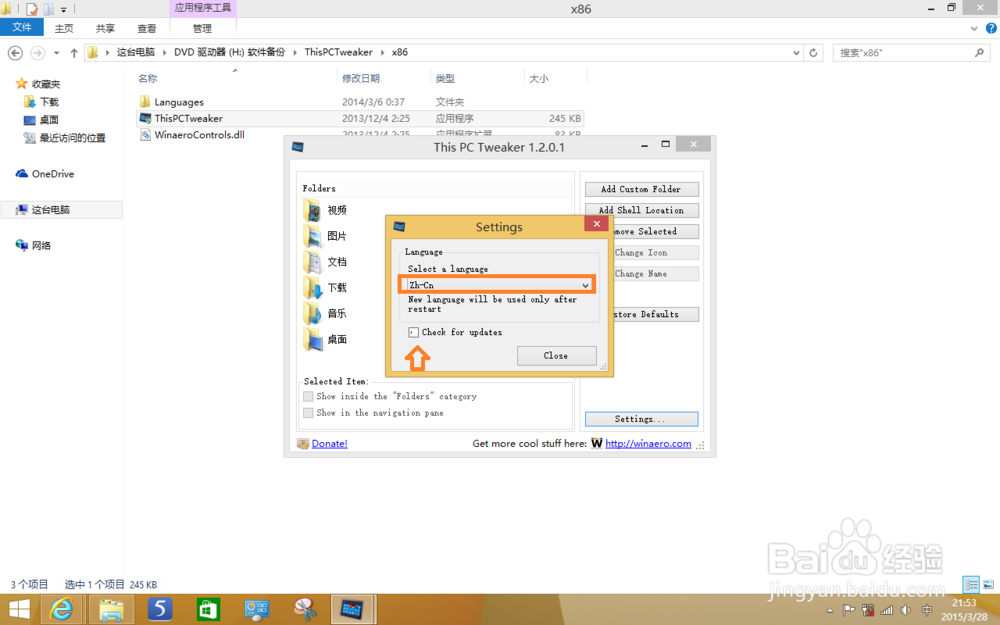Toggle Show inside the Folders category

click(x=309, y=395)
